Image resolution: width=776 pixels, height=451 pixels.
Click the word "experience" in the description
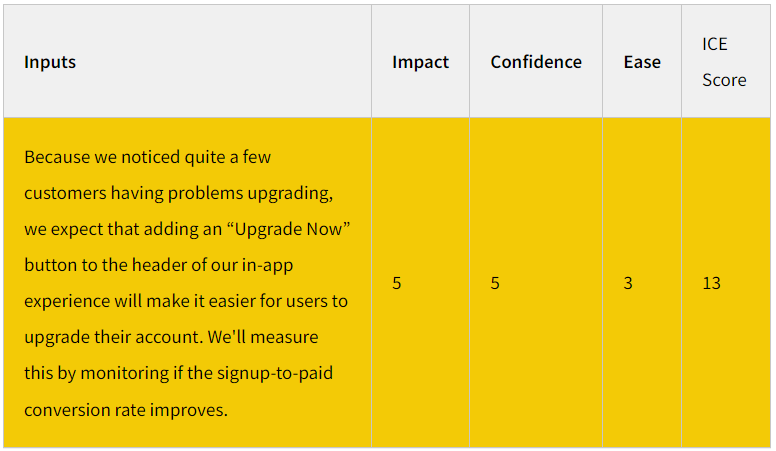coord(67,301)
